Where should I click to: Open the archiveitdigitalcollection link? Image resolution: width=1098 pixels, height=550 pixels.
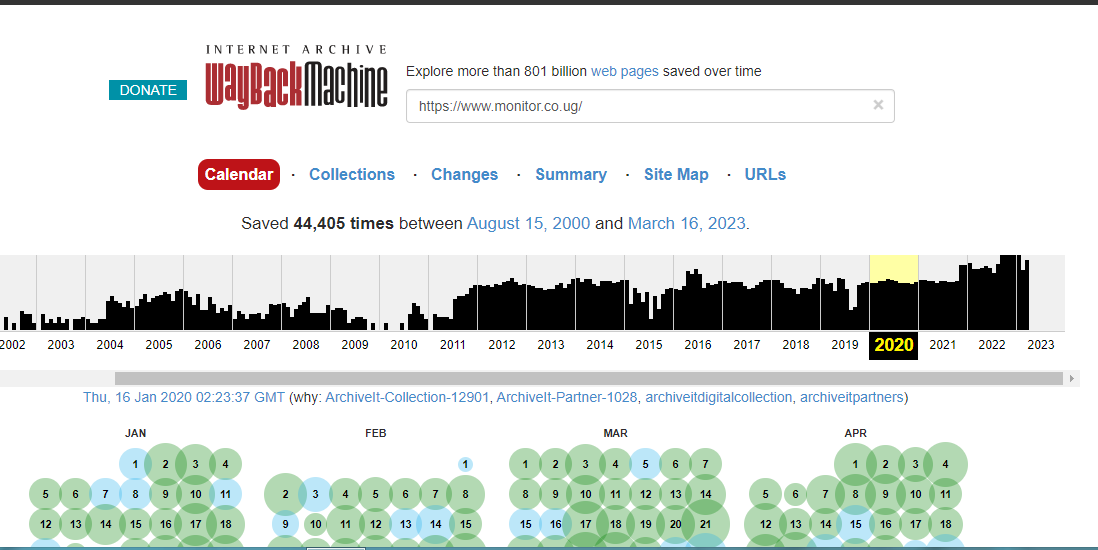click(718, 397)
